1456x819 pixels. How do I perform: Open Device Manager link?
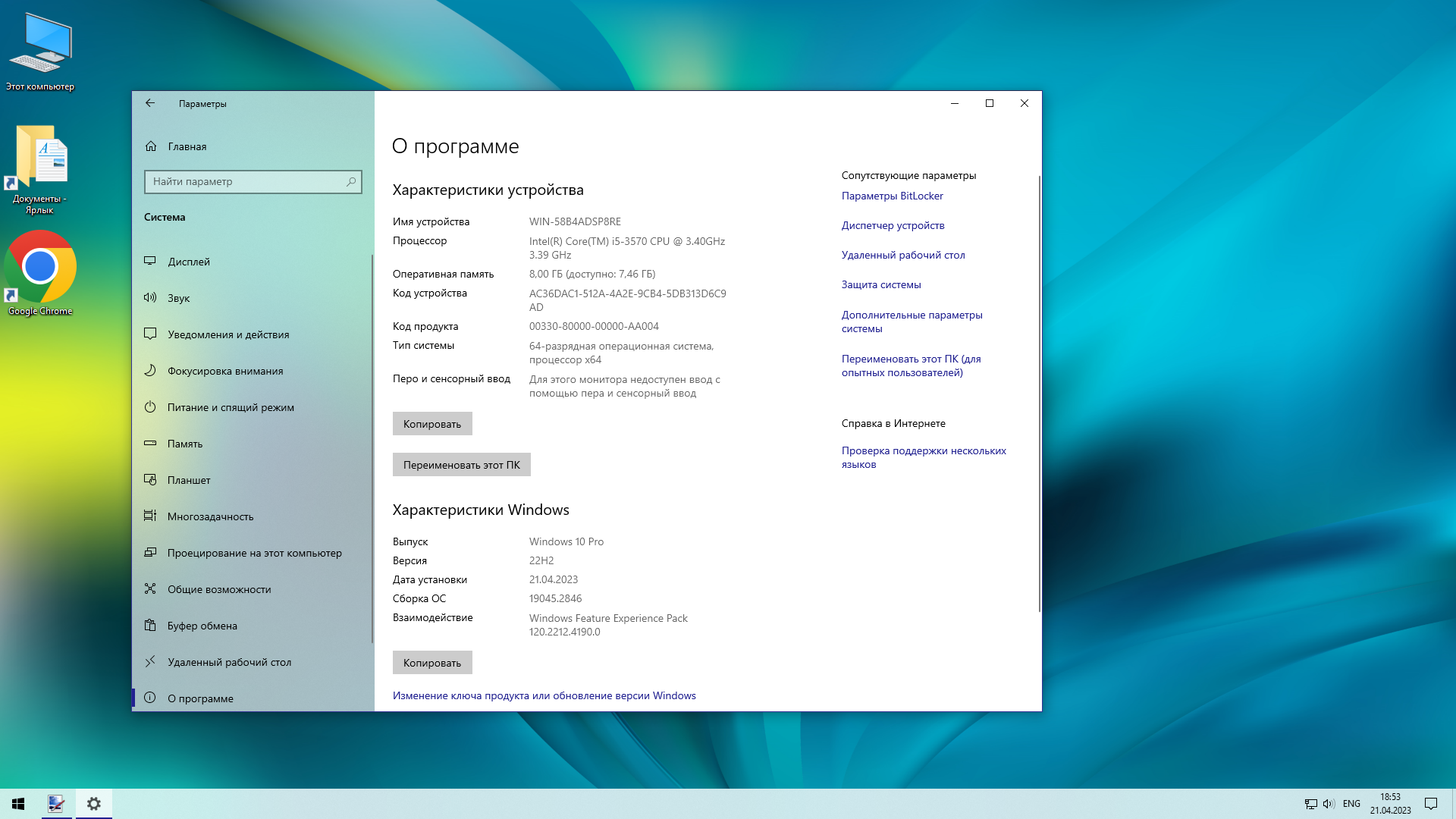tap(893, 225)
